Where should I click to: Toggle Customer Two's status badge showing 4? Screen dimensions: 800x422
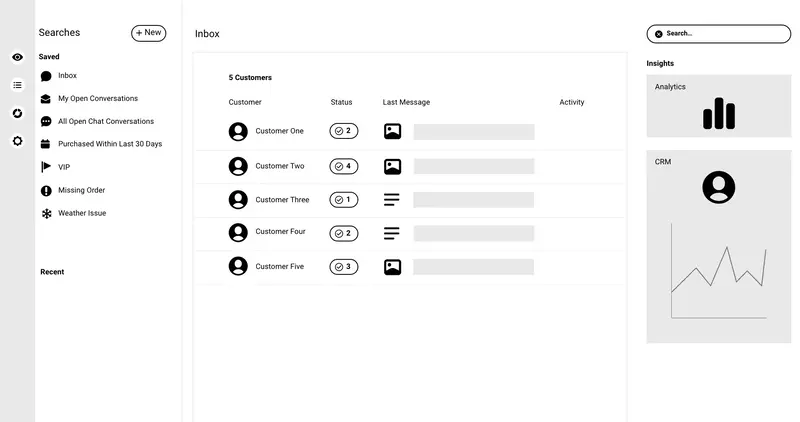tap(344, 166)
